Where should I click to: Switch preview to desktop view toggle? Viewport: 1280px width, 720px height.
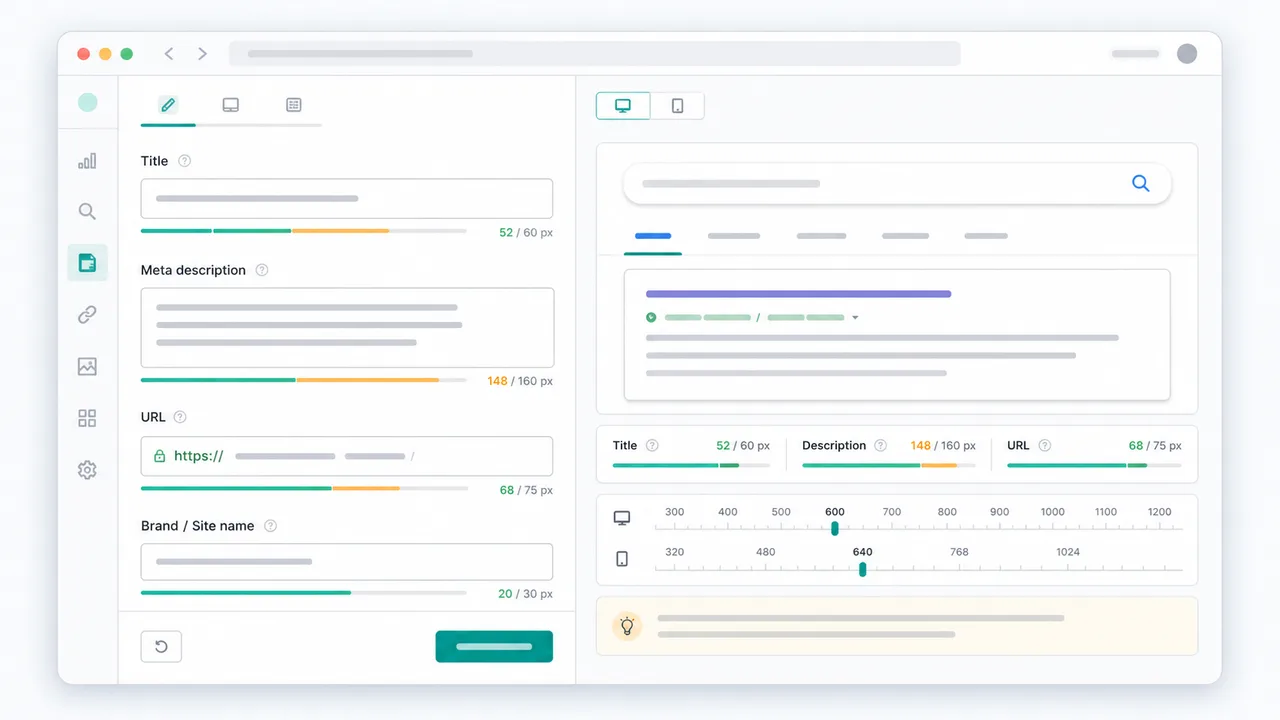point(623,106)
